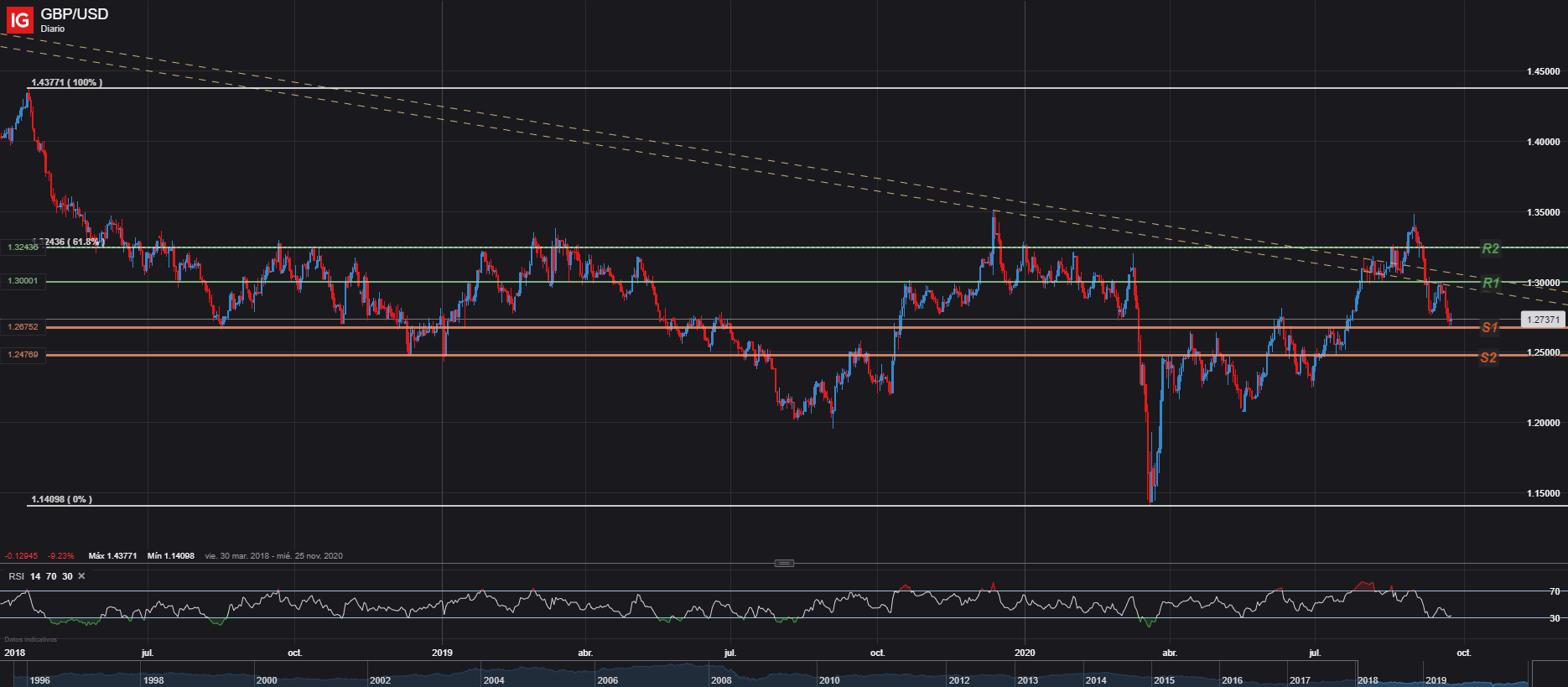Click the 1.30001 price level tag
The height and width of the screenshot is (687, 1568).
(23, 282)
